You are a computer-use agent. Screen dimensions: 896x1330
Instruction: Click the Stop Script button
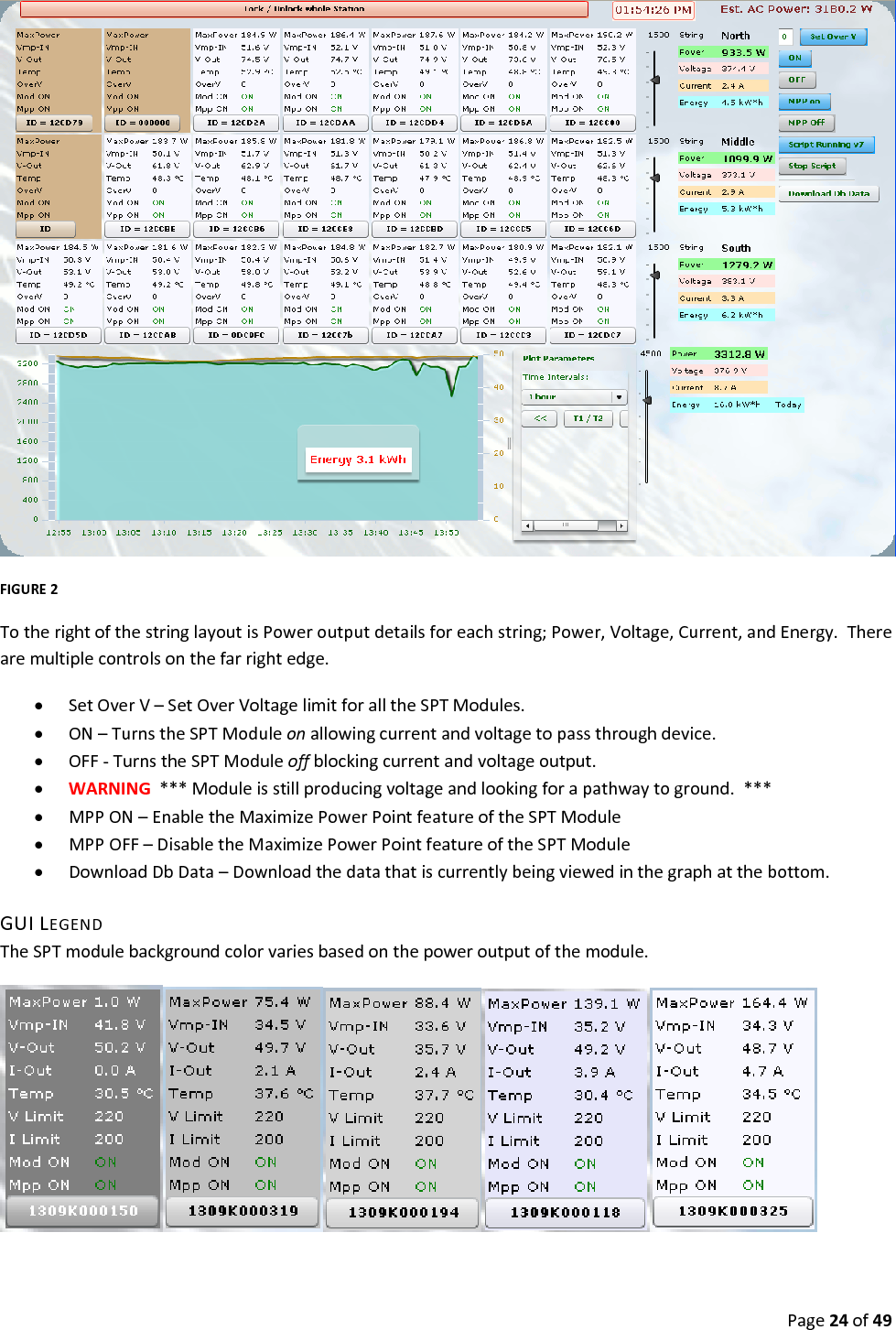point(812,167)
